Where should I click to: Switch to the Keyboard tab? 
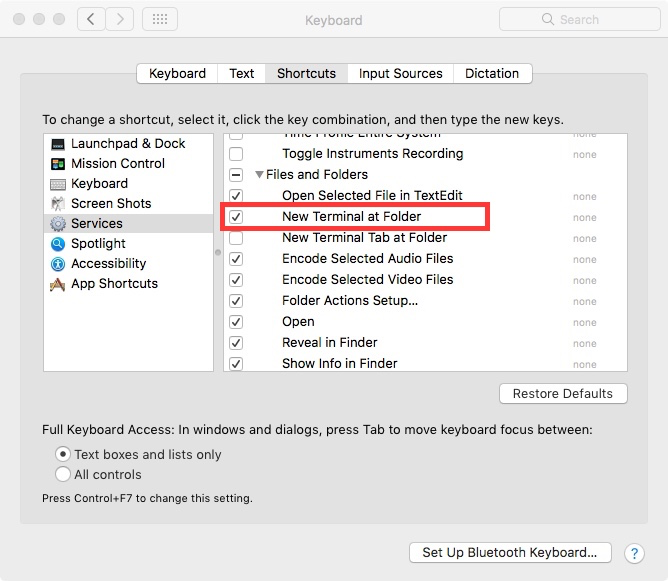coord(177,74)
